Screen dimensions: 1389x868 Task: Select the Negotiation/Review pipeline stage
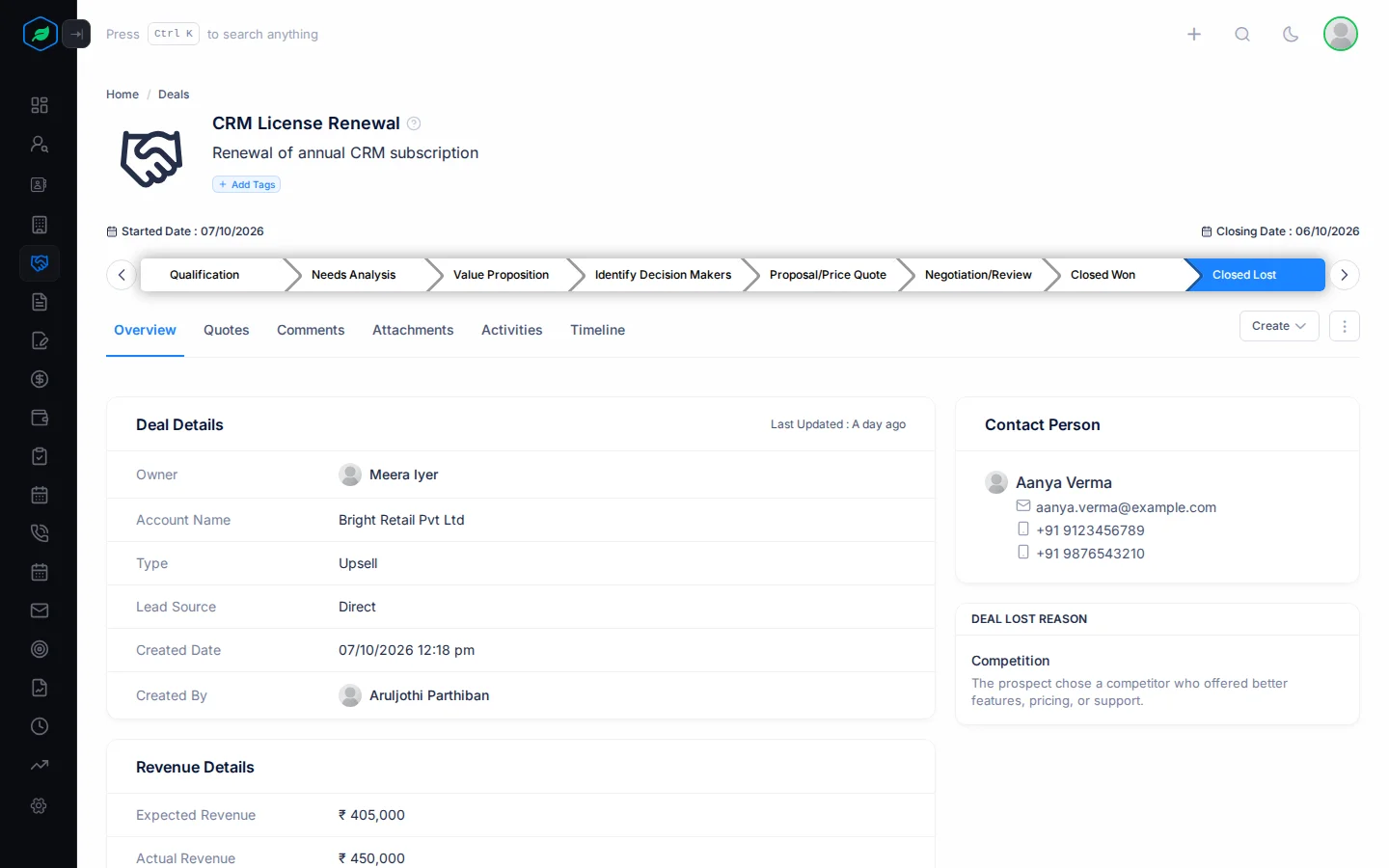coord(978,275)
